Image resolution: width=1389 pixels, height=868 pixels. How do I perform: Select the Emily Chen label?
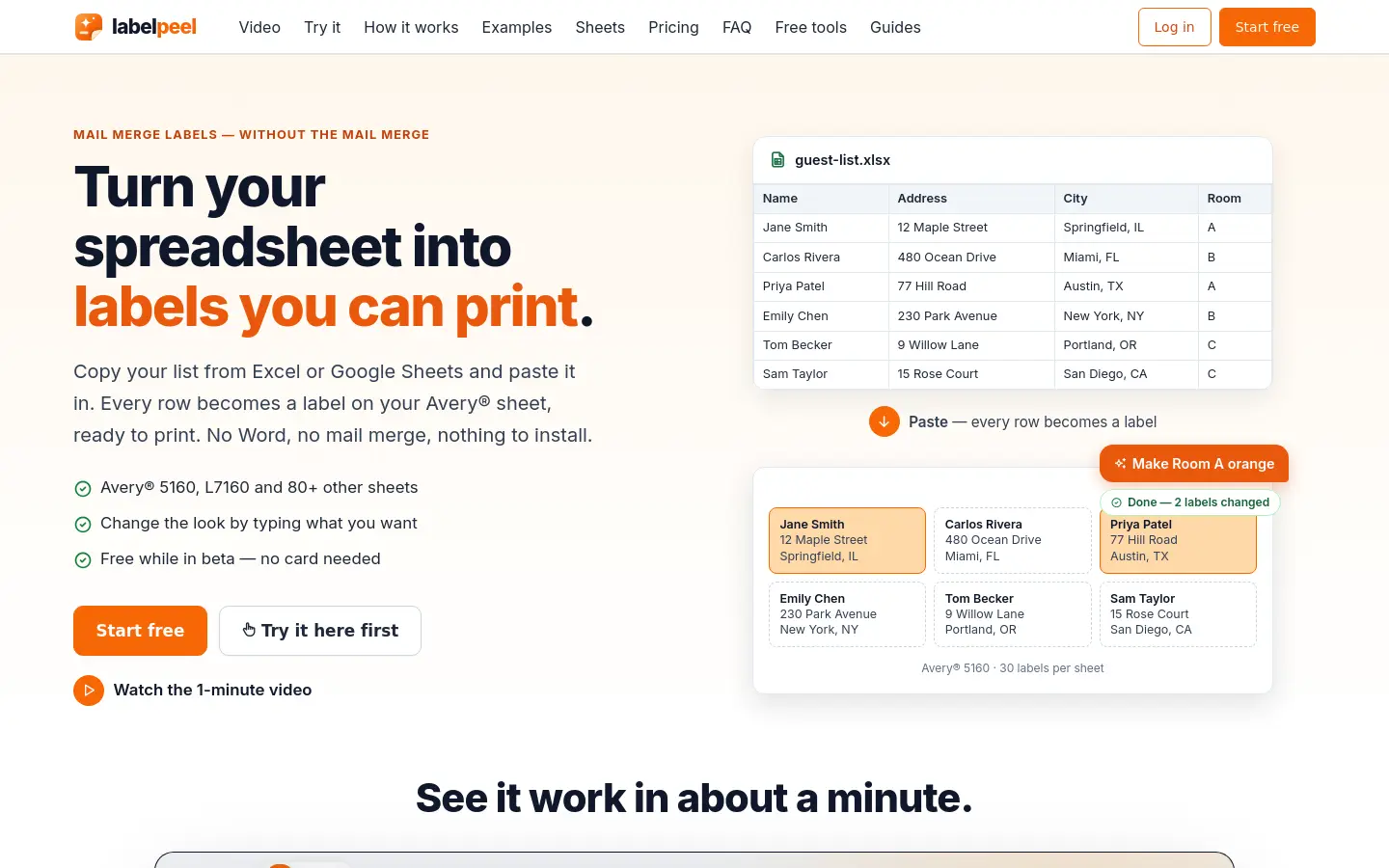coord(847,614)
